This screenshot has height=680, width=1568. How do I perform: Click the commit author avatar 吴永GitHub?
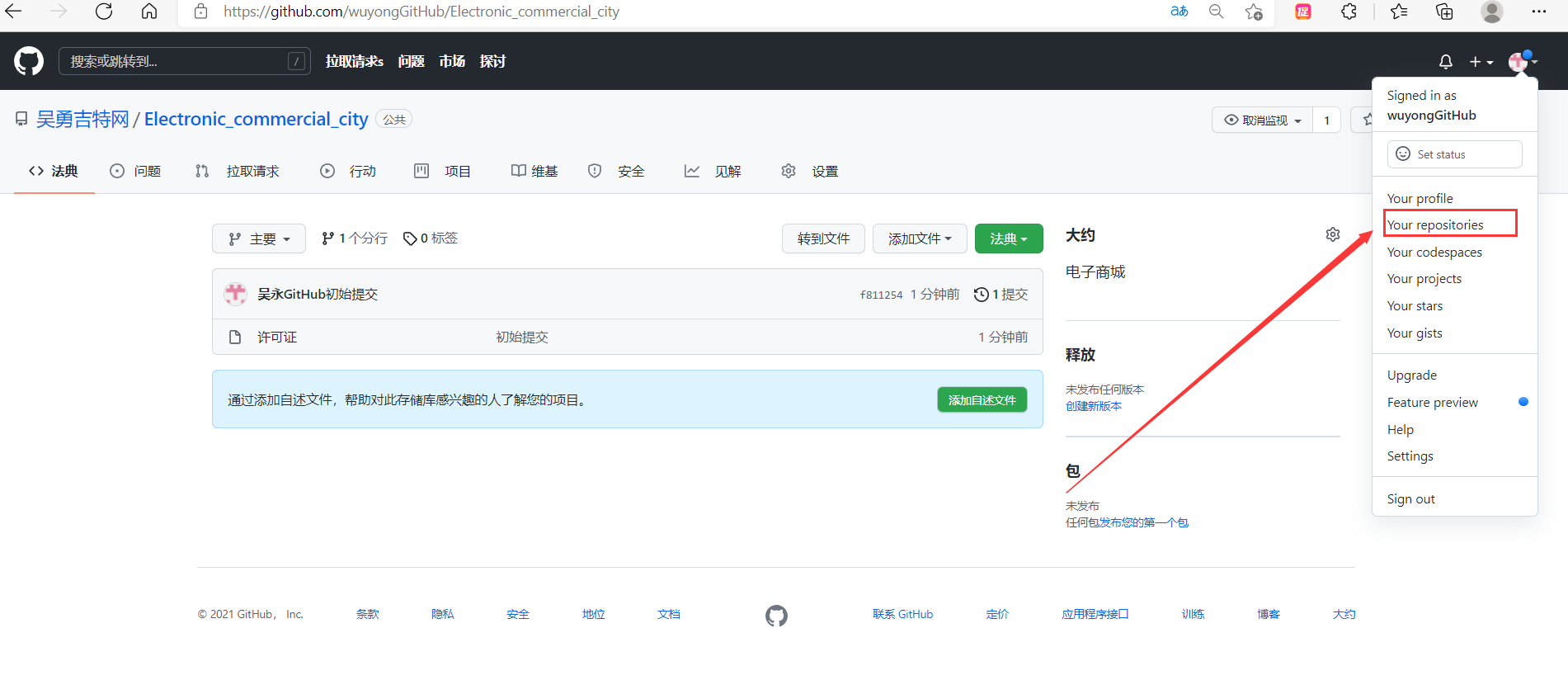click(236, 294)
